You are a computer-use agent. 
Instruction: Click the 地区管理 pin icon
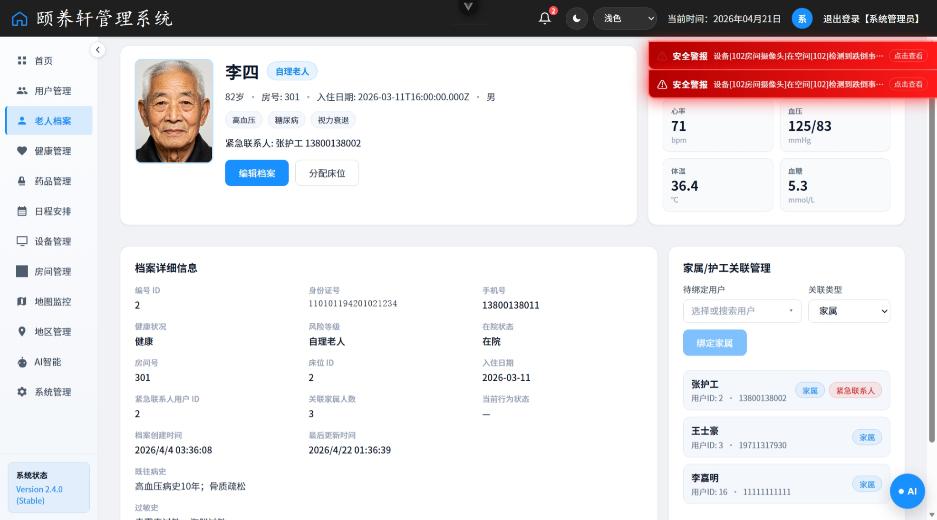[22, 331]
